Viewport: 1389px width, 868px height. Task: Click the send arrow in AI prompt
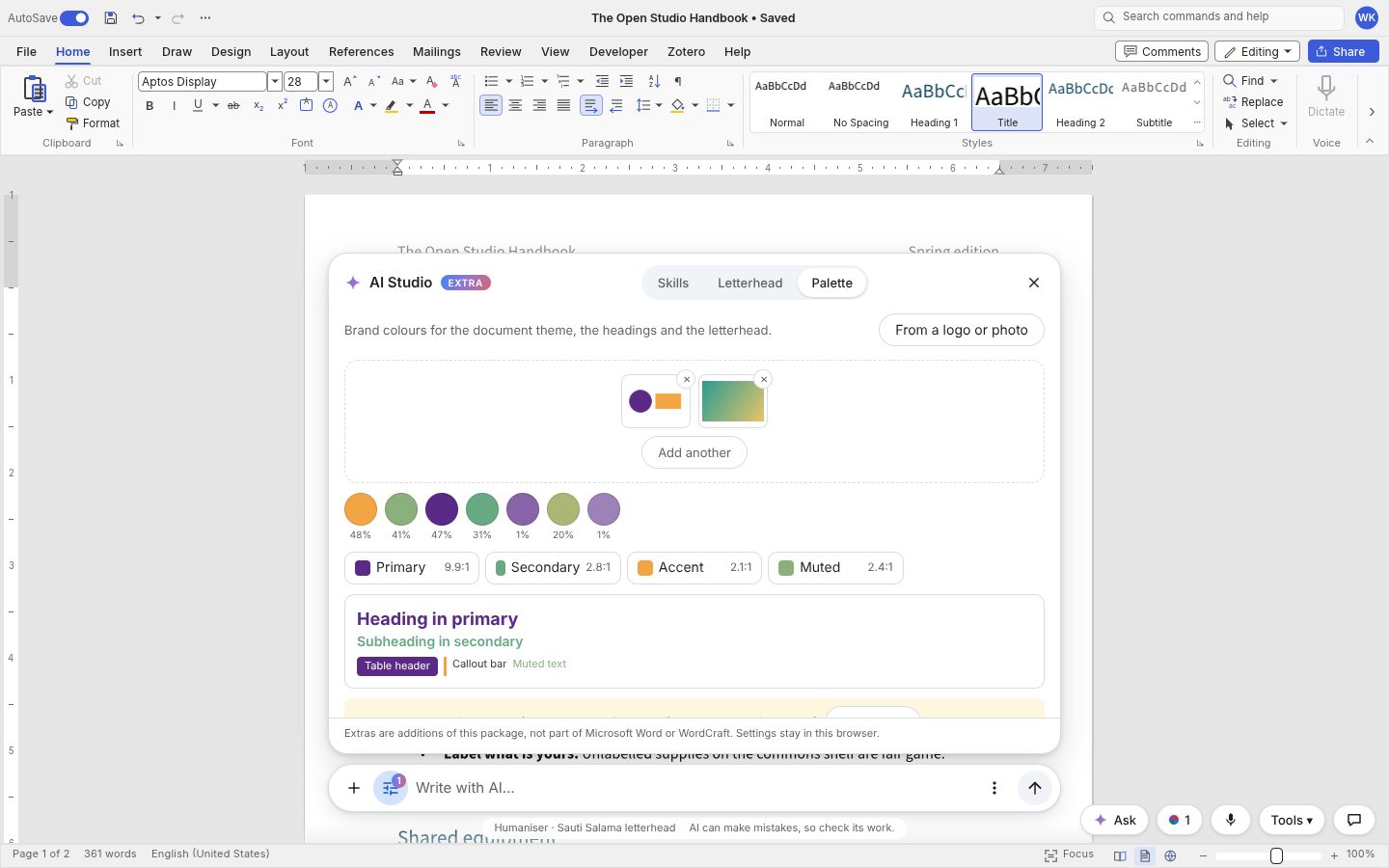[x=1035, y=788]
